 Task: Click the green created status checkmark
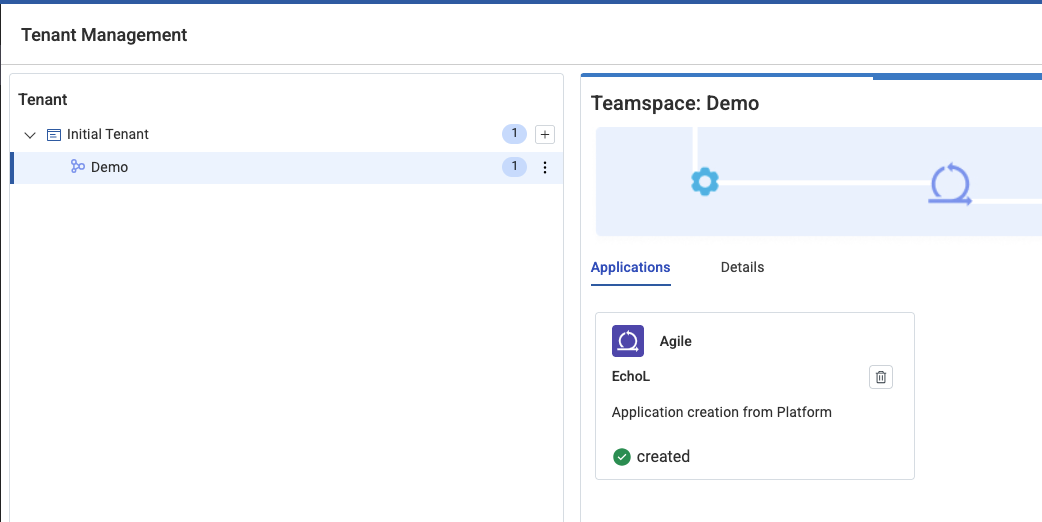click(621, 457)
